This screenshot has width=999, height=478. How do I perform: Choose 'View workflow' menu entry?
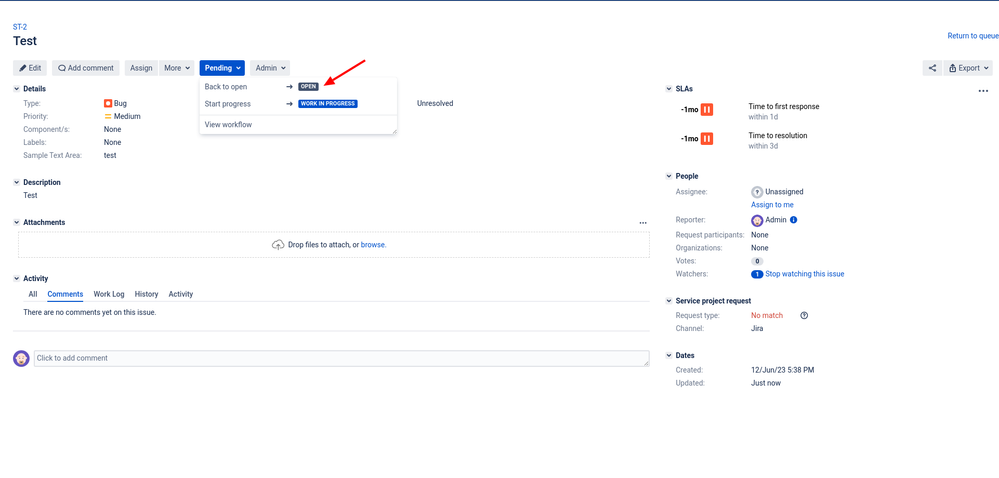coord(298,125)
